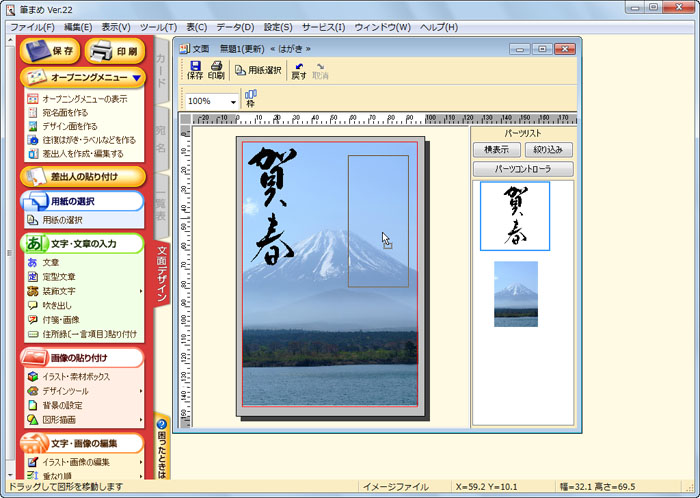
Task: Click the 保存 save icon in document toolbar
Action: tap(194, 69)
